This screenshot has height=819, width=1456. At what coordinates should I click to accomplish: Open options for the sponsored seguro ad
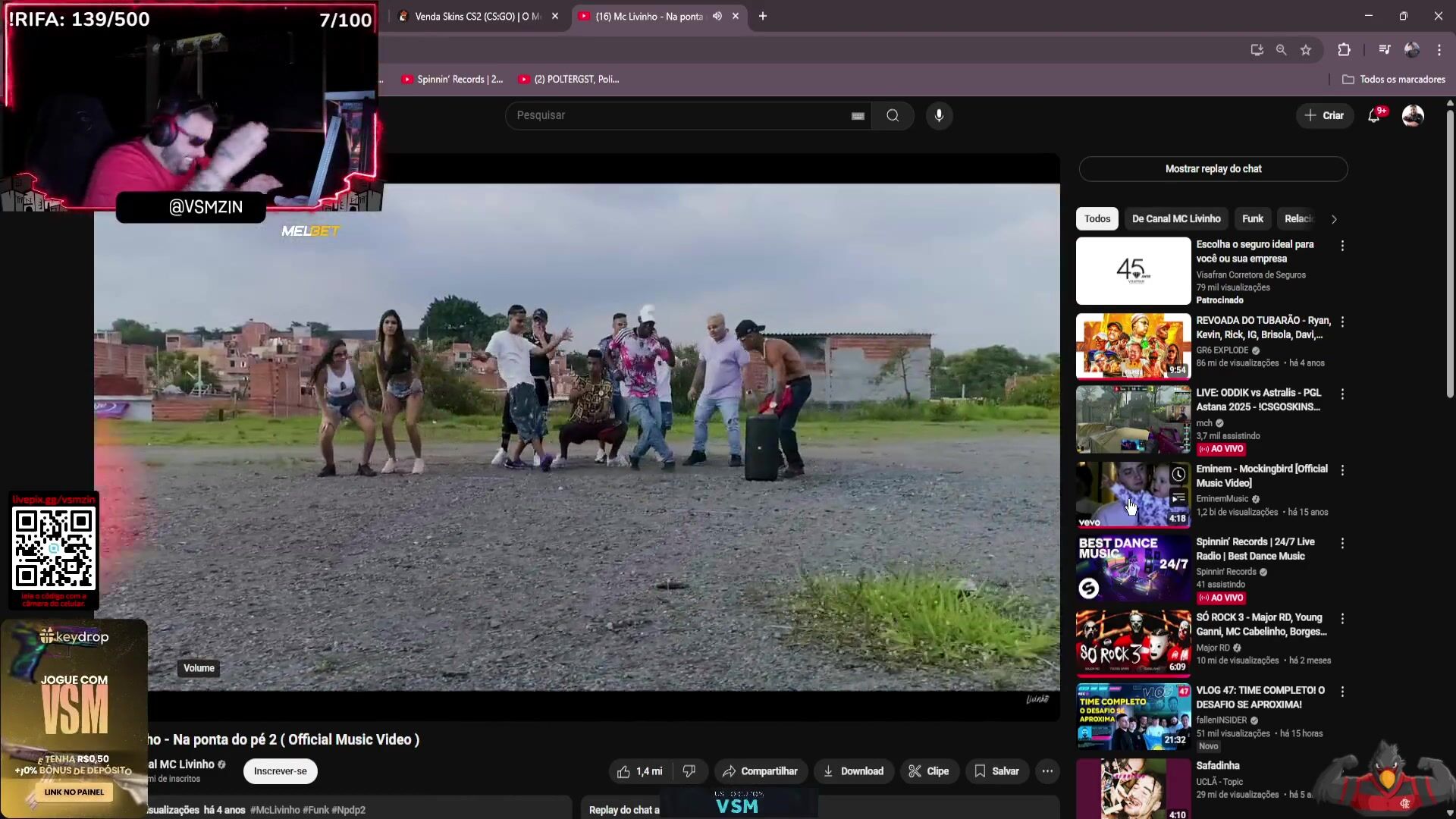tap(1342, 246)
